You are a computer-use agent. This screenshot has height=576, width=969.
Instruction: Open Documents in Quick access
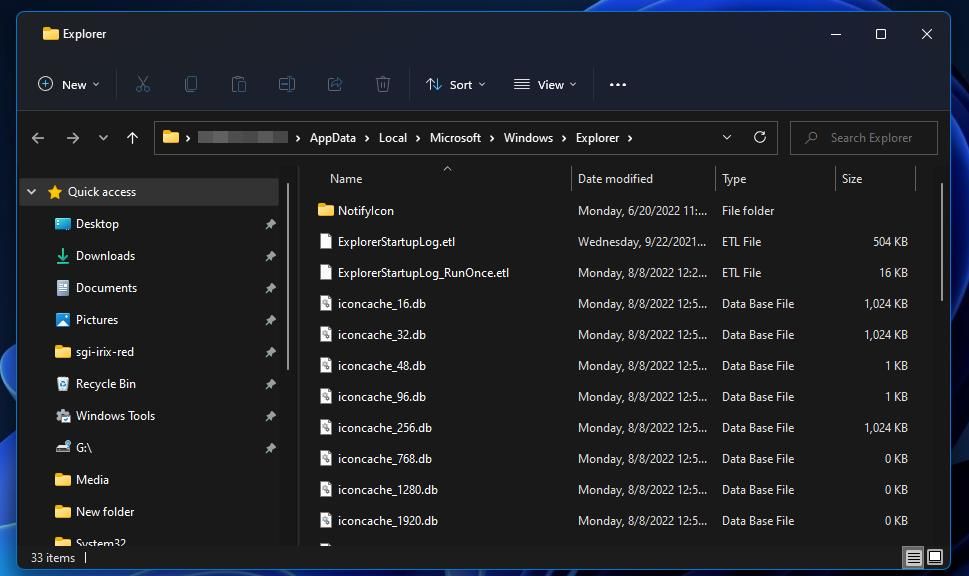[x=106, y=288]
